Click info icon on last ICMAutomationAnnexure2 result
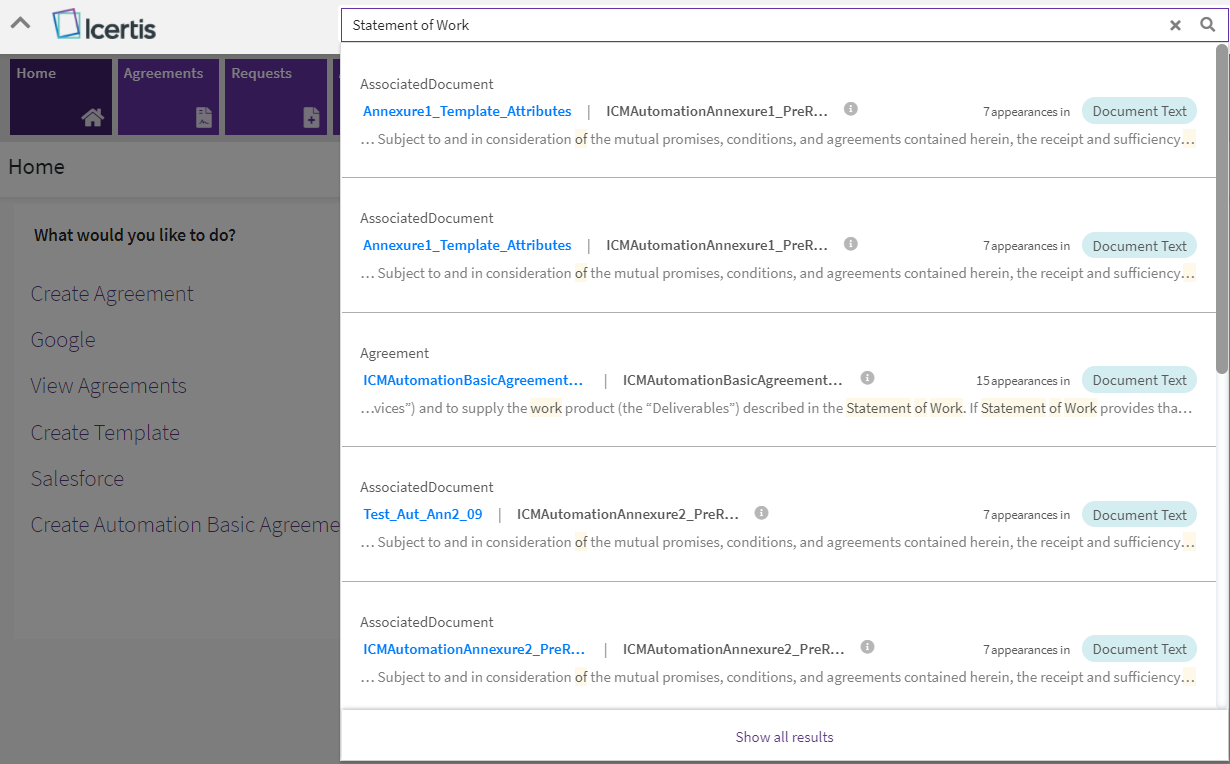This screenshot has height=764, width=1230. pos(867,647)
